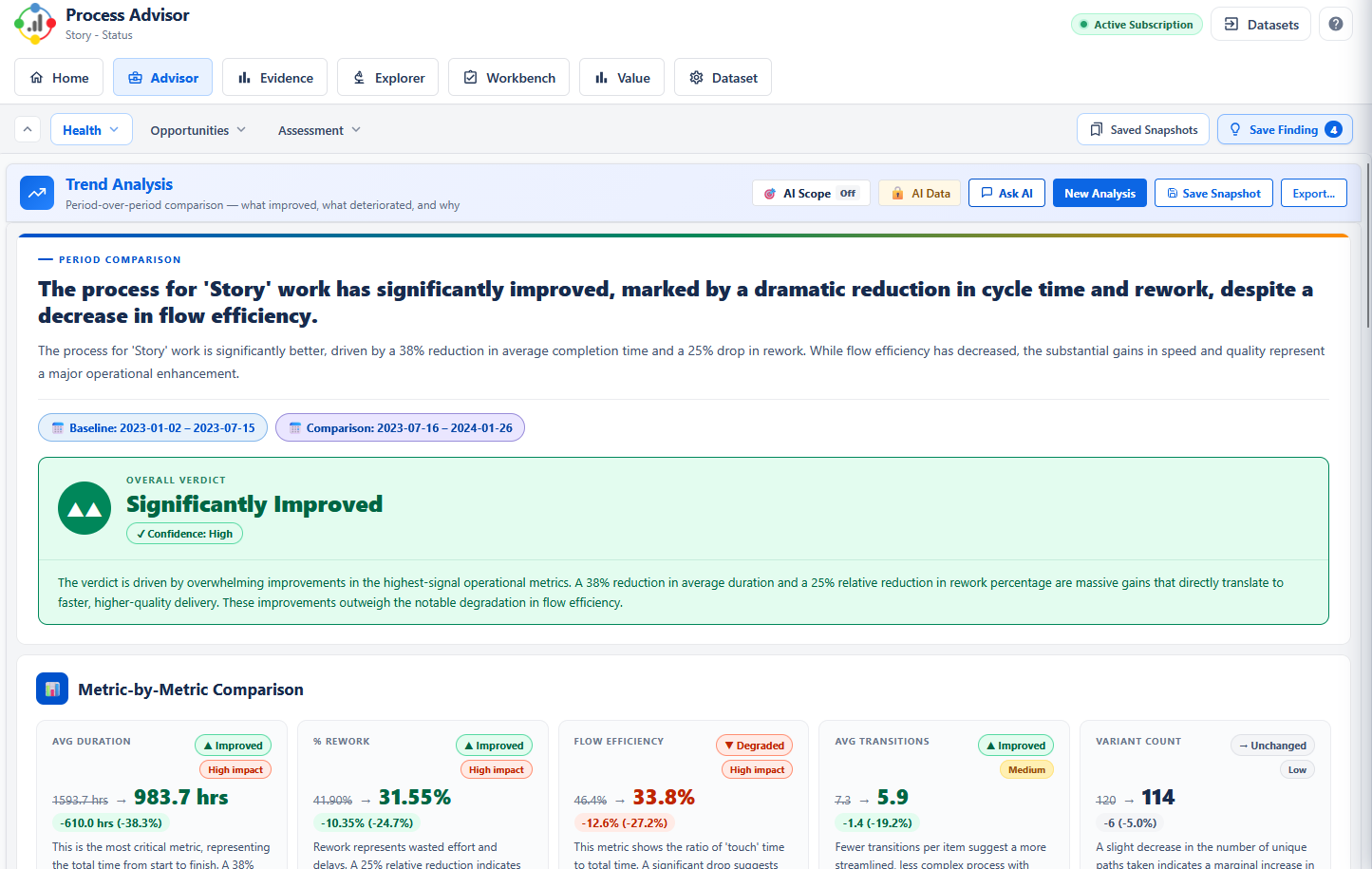1372x869 pixels.
Task: Open the Dataset settings tab
Action: tap(723, 77)
